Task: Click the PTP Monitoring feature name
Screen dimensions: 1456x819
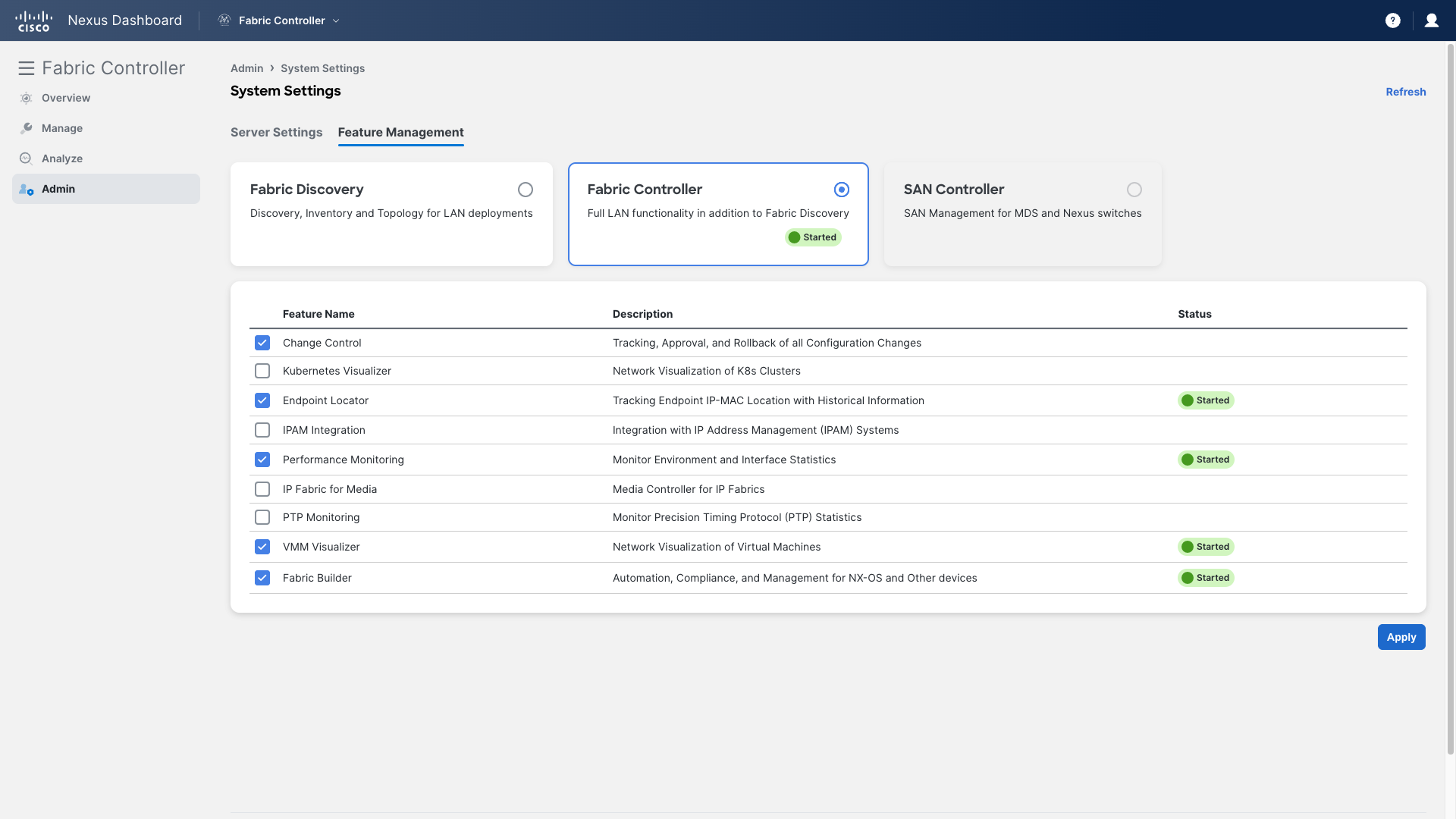Action: coord(321,517)
